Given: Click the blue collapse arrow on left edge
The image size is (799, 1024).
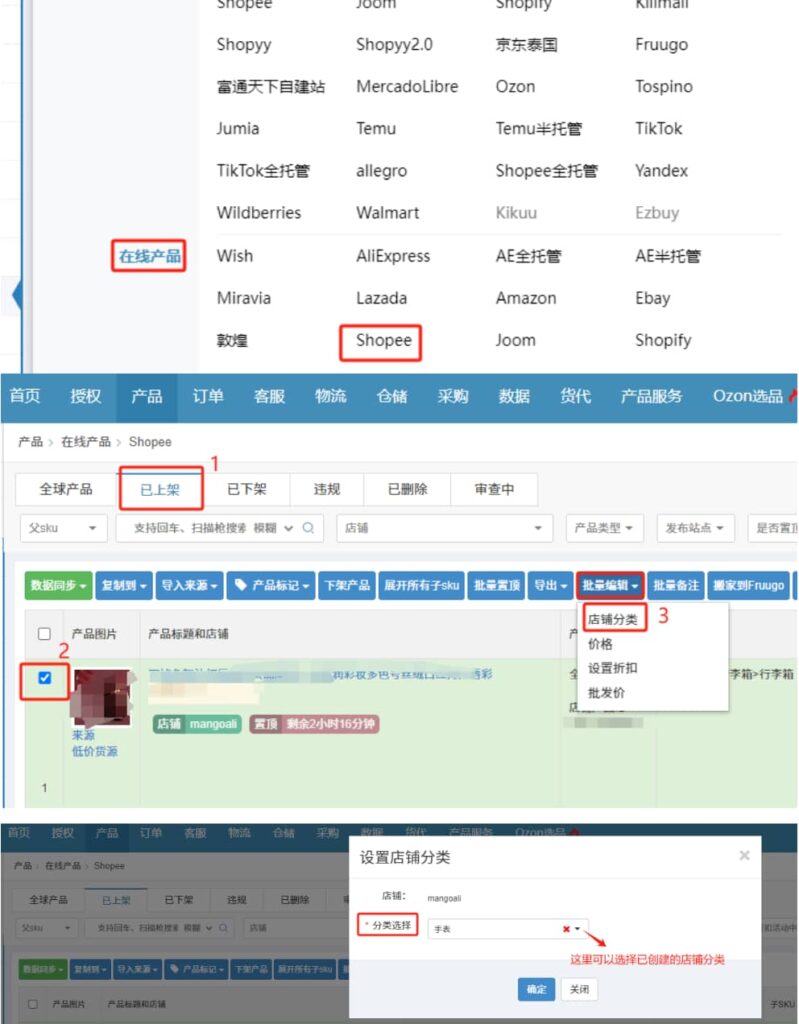Looking at the screenshot, I should pos(17,295).
